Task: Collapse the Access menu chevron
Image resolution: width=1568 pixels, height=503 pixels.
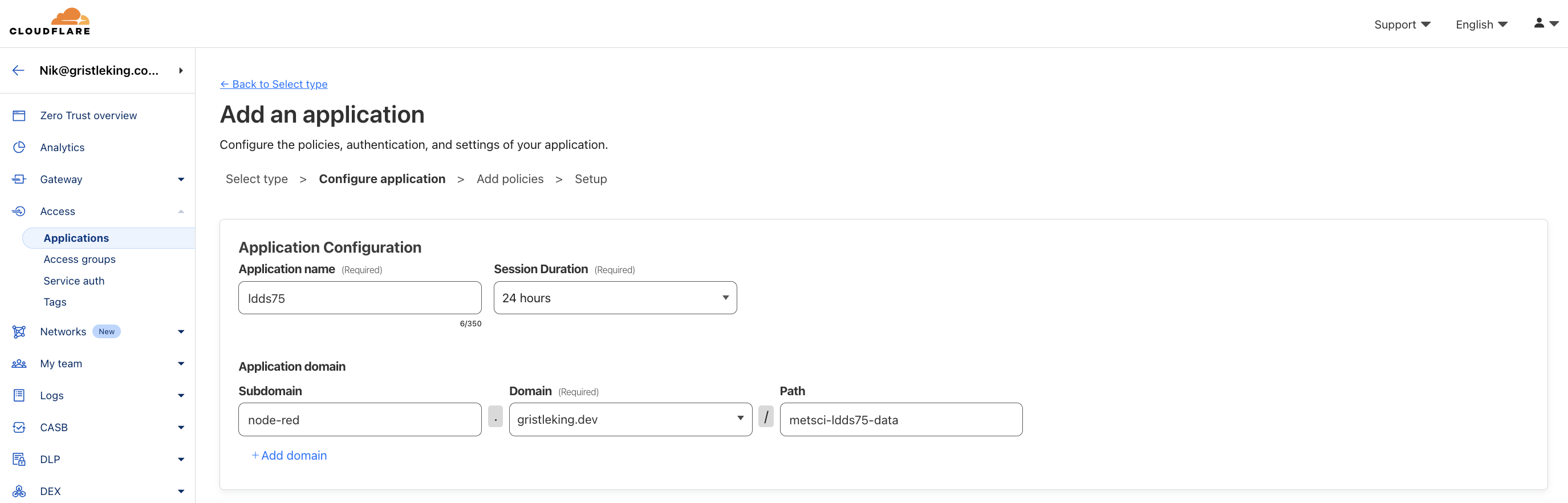Action: coord(181,212)
